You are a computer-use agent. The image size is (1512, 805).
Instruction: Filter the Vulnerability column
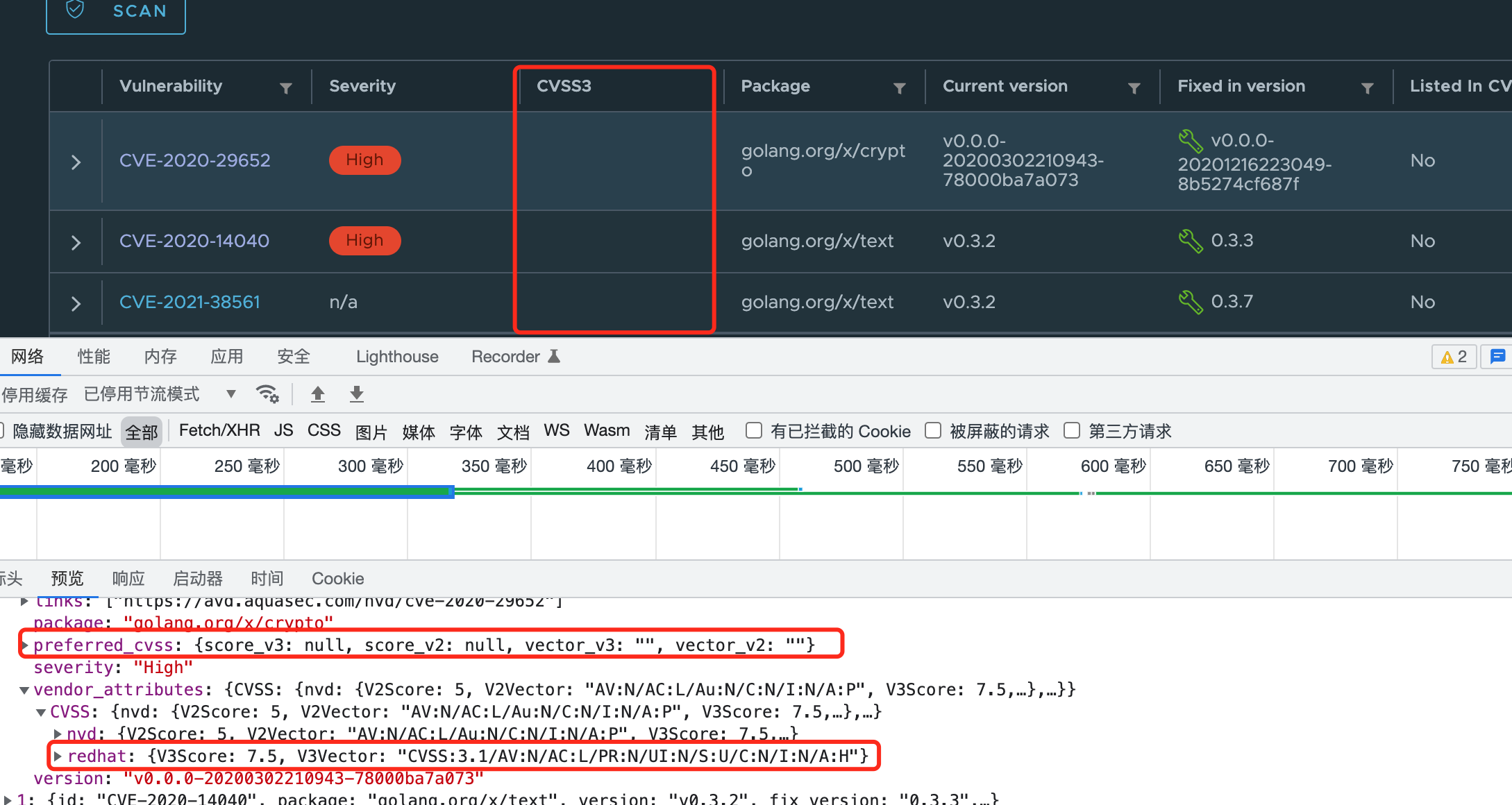pos(287,87)
